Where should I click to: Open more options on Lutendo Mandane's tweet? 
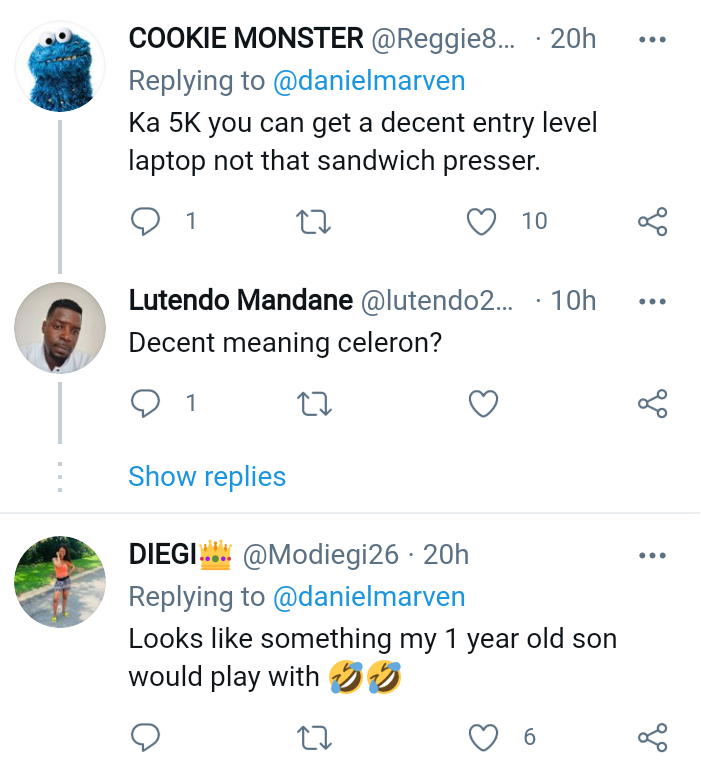652,300
